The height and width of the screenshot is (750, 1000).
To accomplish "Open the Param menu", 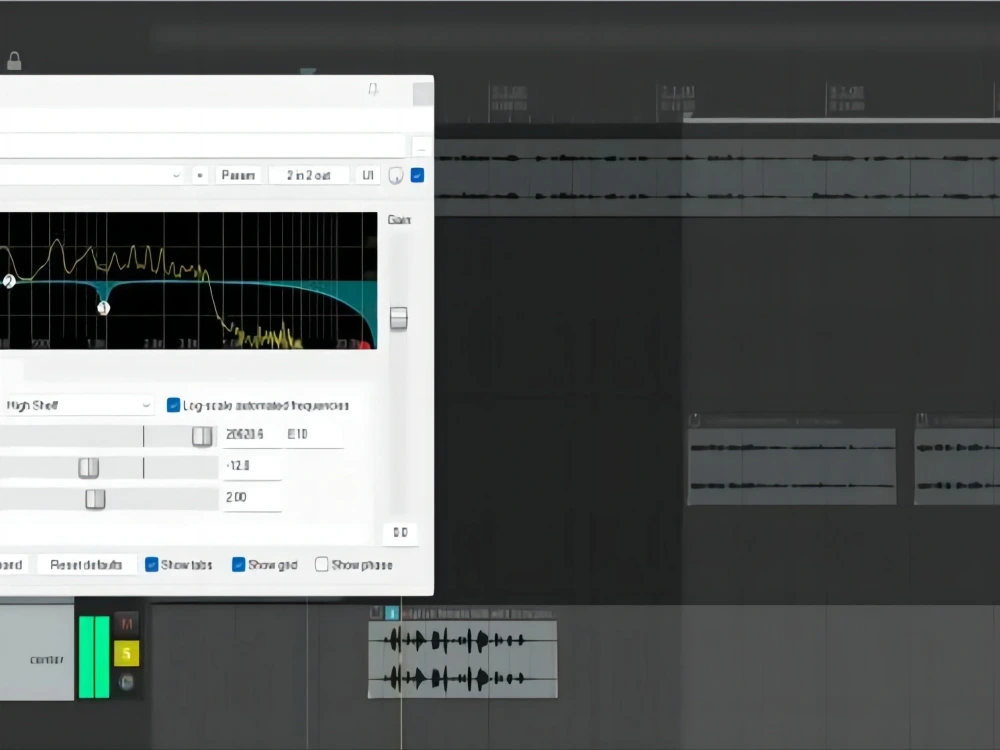I will click(x=238, y=175).
